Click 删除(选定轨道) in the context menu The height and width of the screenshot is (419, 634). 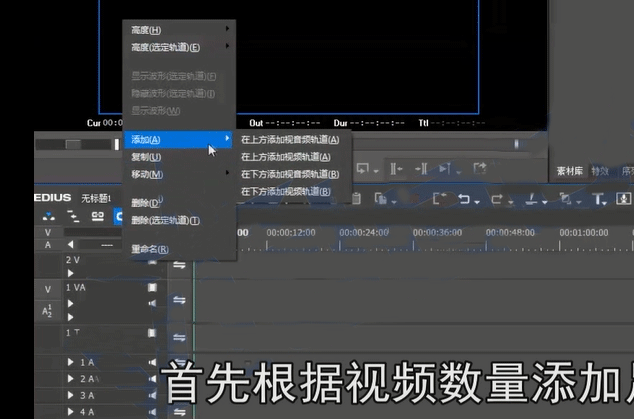166,220
